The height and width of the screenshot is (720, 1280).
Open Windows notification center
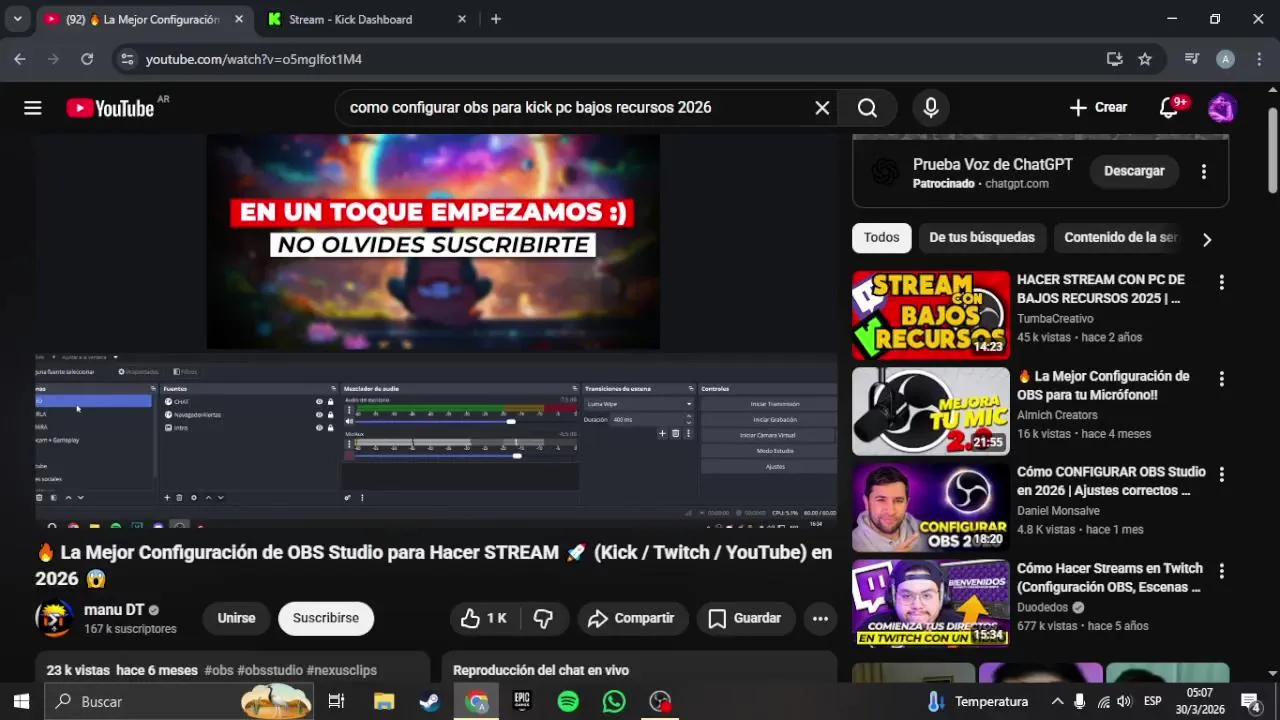1250,702
